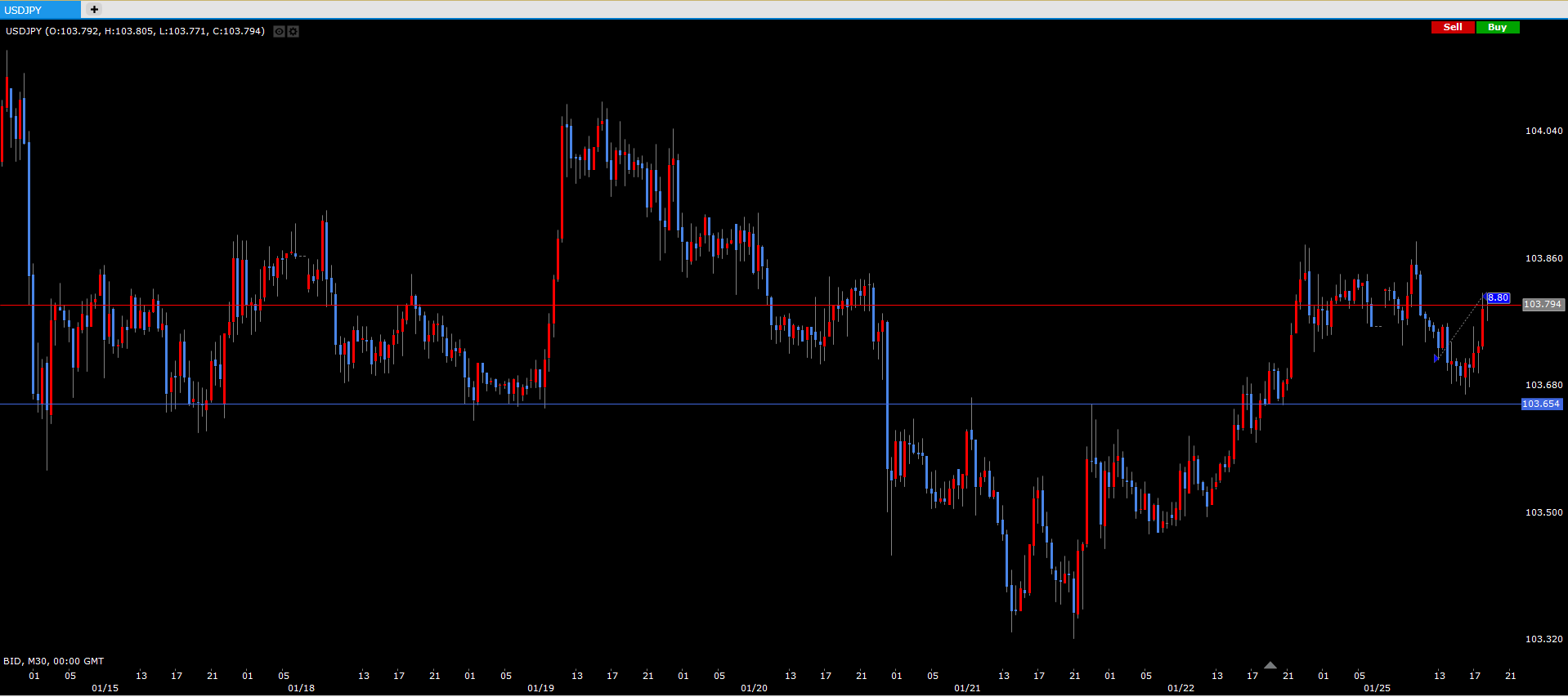This screenshot has width=1568, height=697.
Task: Click the 103.654 blue price line label
Action: pos(1541,404)
